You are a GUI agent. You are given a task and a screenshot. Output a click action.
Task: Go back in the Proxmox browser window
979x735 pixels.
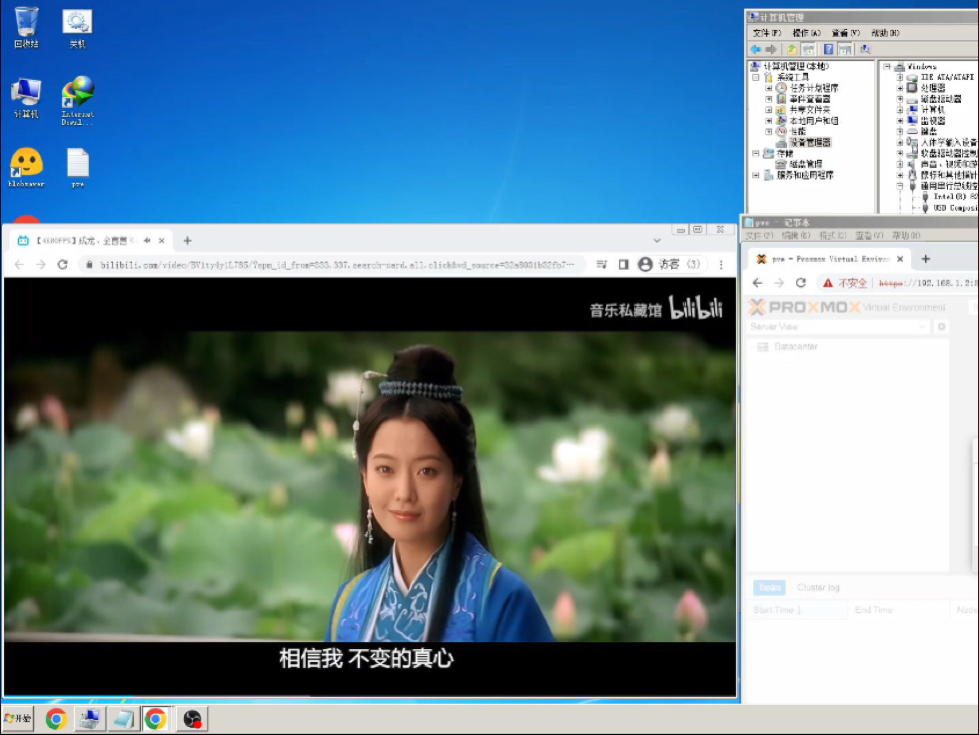point(758,283)
